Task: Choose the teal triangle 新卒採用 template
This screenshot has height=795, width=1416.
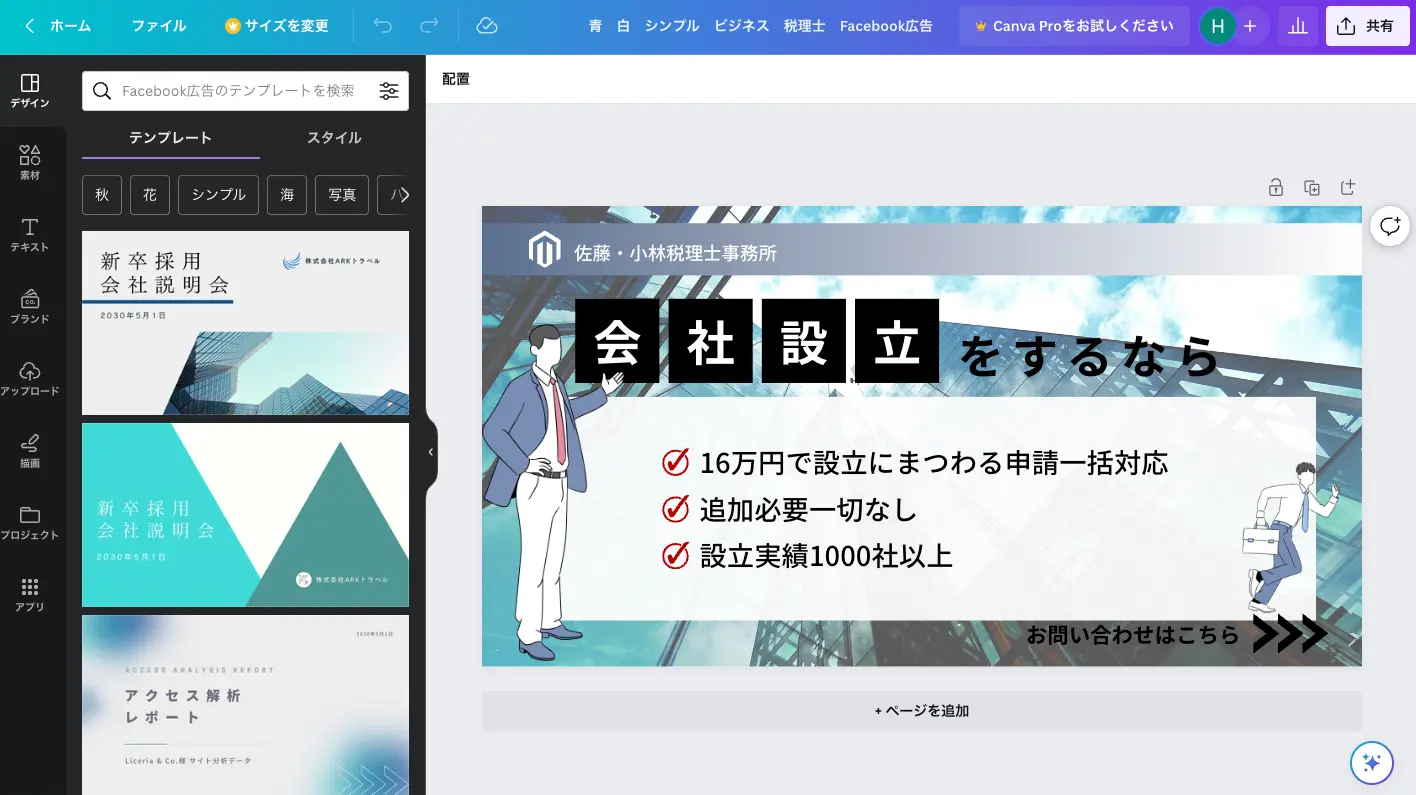Action: point(245,515)
